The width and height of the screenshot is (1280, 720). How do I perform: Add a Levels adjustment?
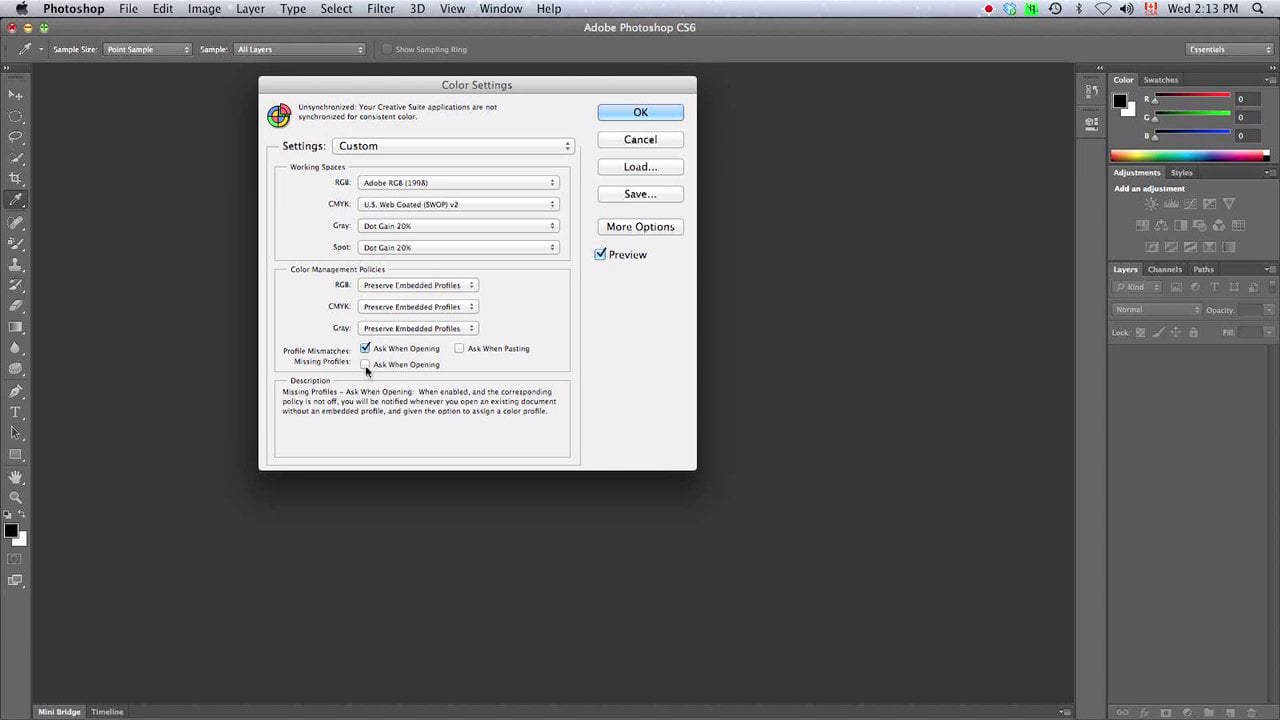pos(1171,204)
